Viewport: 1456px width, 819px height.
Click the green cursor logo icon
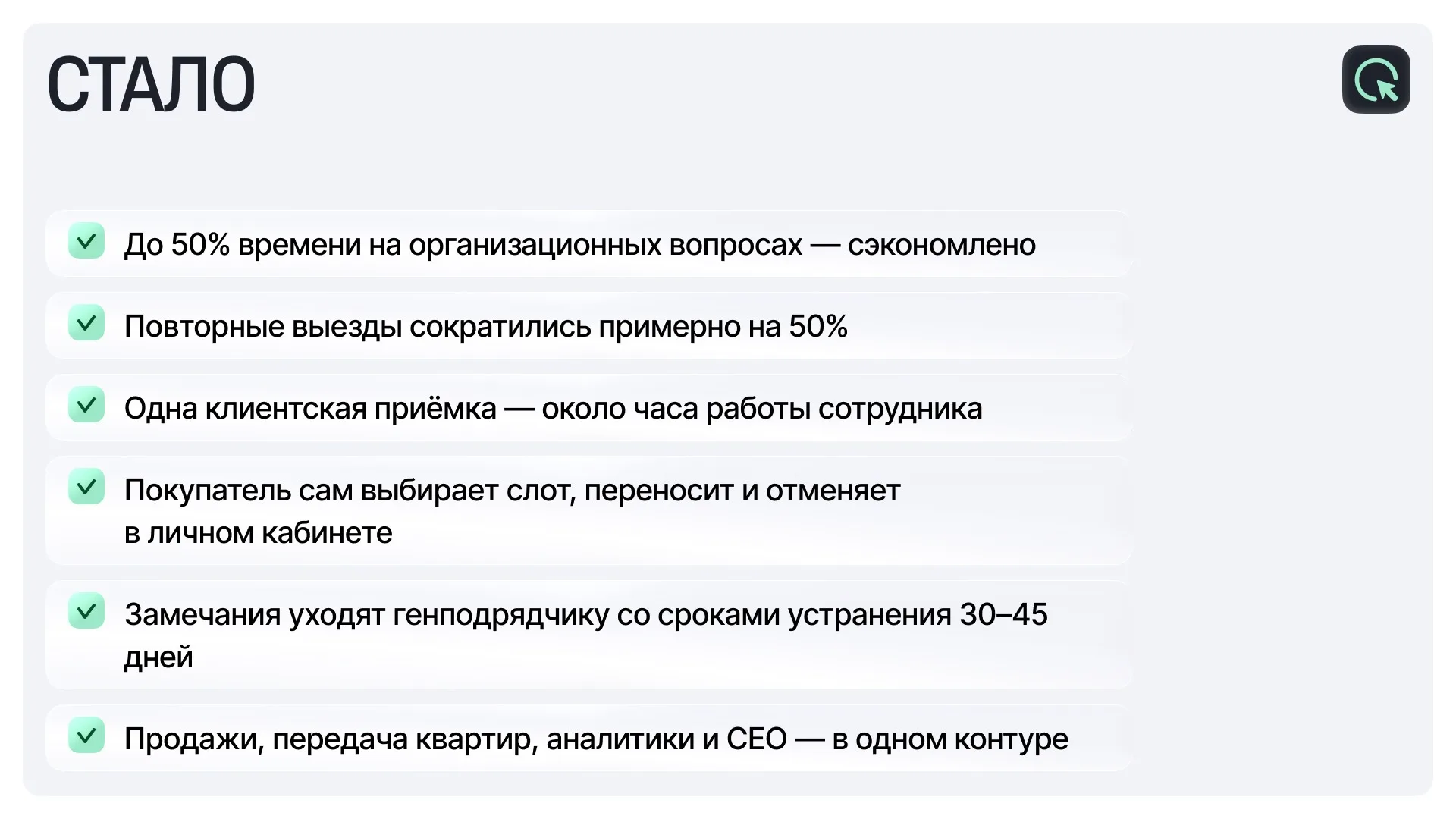pos(1376,80)
